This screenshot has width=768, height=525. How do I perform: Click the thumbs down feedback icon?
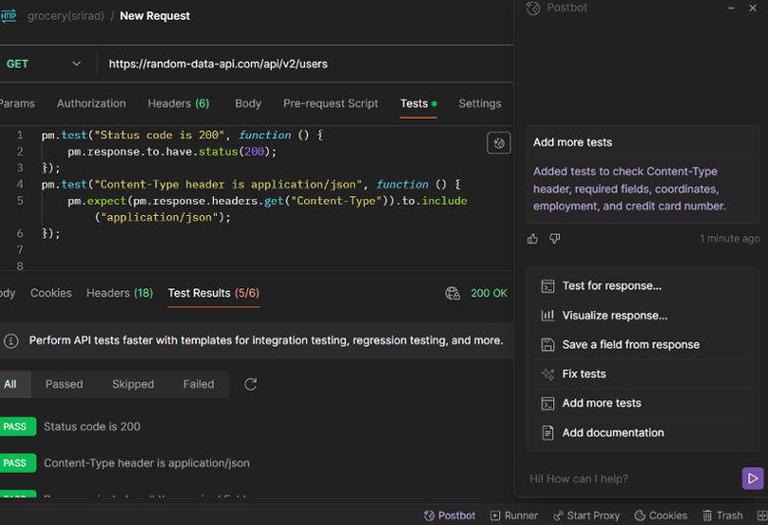(x=555, y=239)
